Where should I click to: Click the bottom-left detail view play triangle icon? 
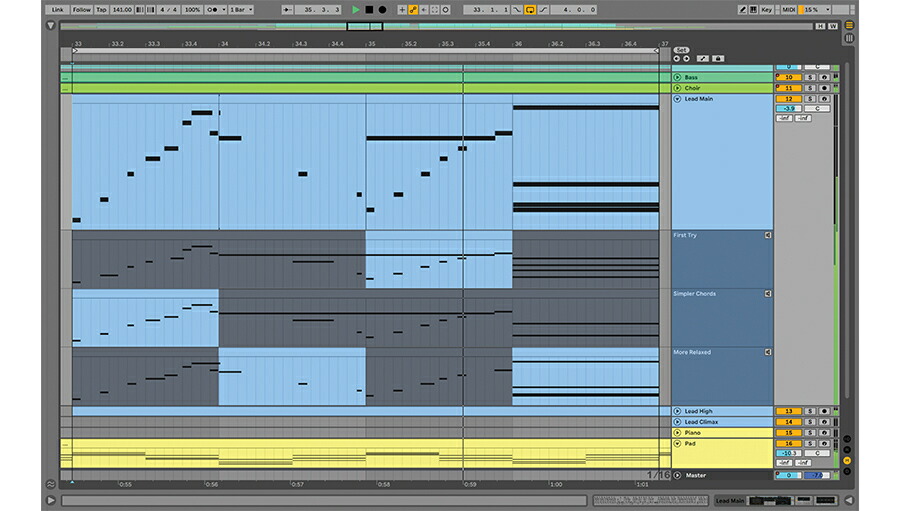click(51, 500)
